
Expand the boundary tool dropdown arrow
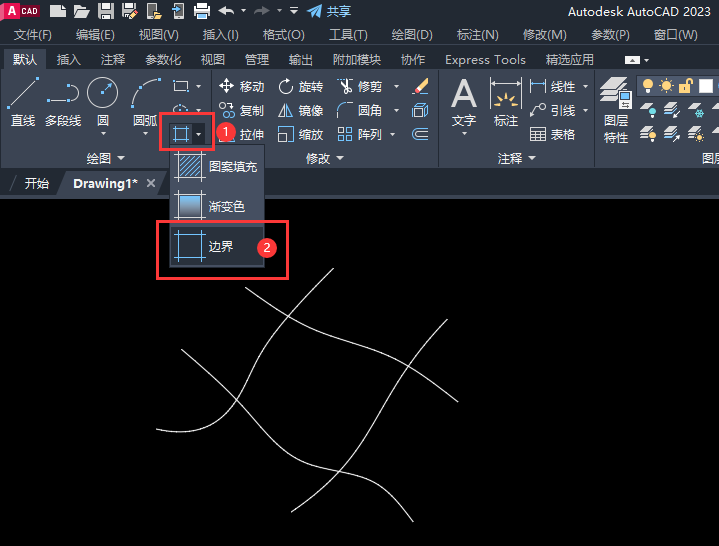coord(199,134)
